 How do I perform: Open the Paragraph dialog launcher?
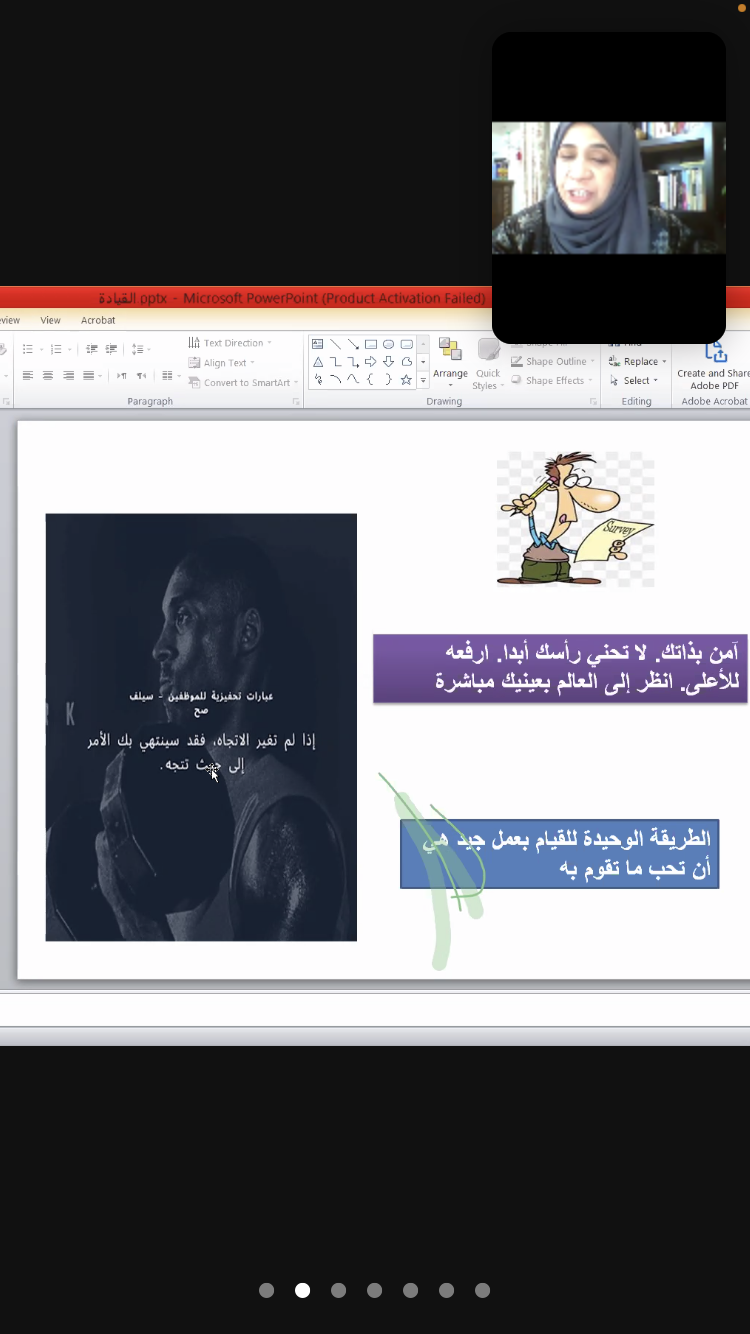(296, 402)
